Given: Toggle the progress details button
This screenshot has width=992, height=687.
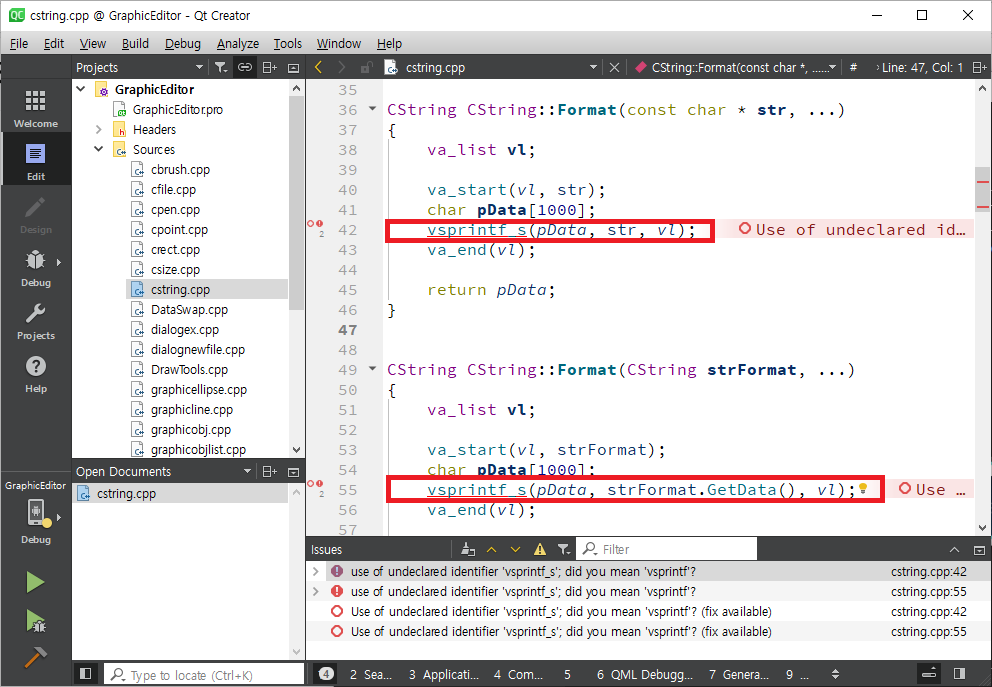Looking at the screenshot, I should pyautogui.click(x=929, y=674).
